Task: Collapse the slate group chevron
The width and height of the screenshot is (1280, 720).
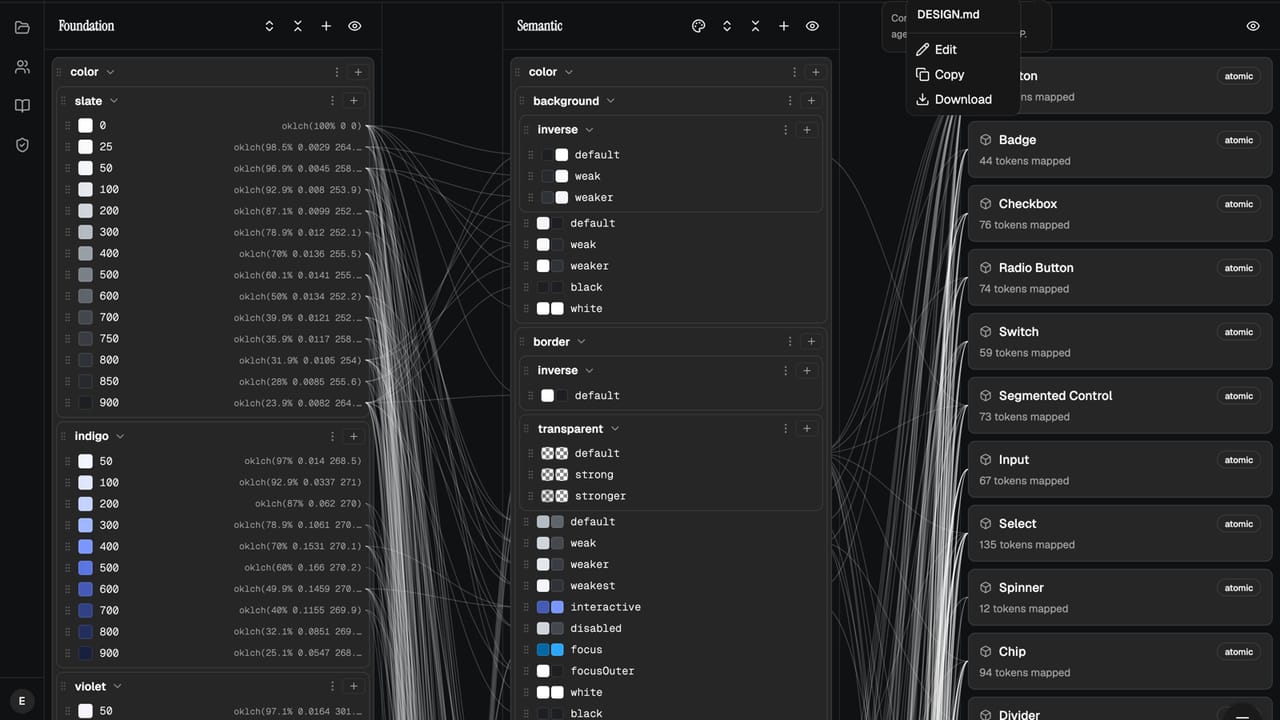Action: point(114,101)
